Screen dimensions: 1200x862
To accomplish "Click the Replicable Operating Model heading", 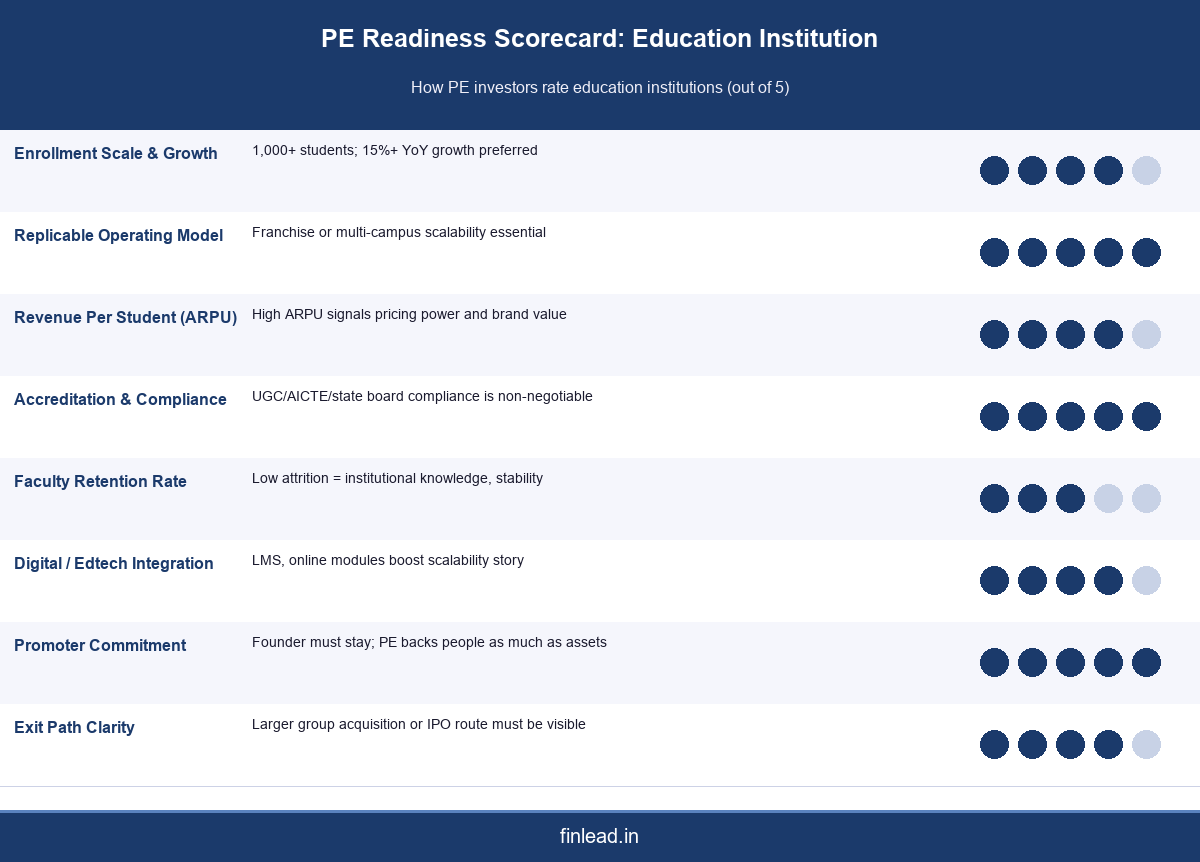I will 118,236.
